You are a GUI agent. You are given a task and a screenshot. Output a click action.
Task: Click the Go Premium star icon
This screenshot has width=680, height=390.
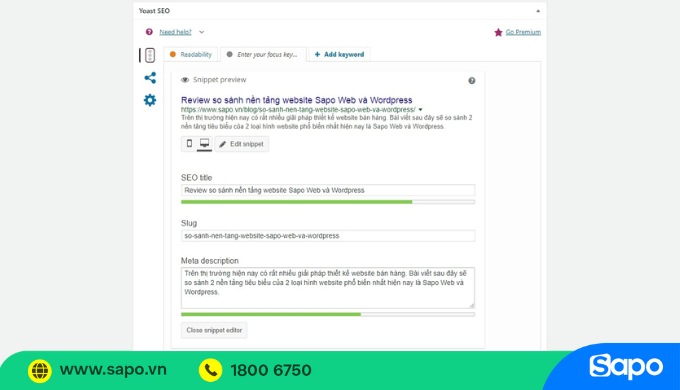(498, 32)
